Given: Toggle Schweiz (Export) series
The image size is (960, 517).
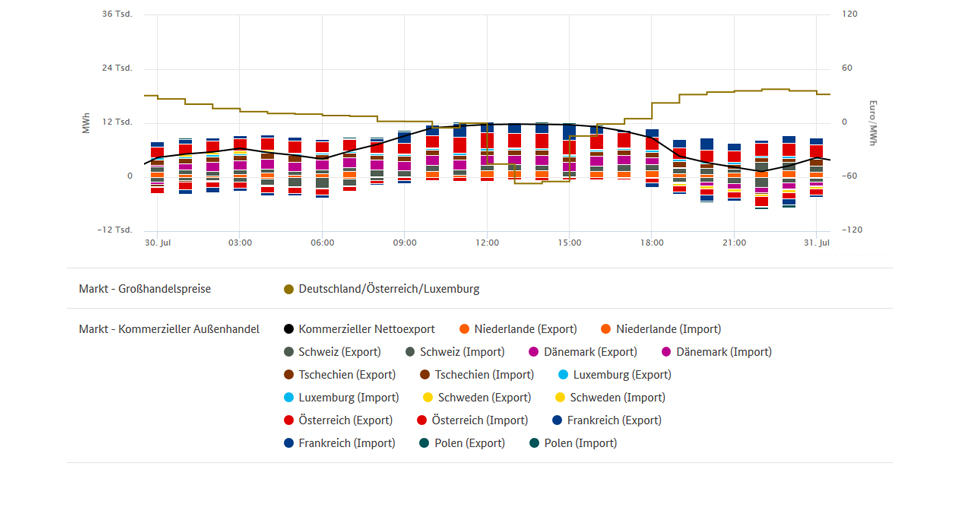Looking at the screenshot, I should tap(332, 352).
